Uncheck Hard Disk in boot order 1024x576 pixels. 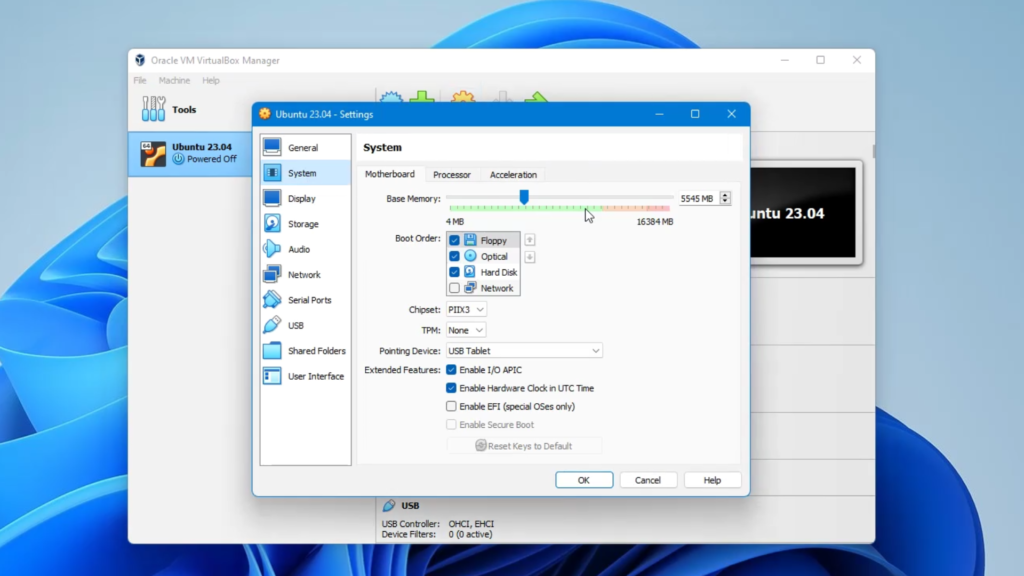pyautogui.click(x=454, y=272)
